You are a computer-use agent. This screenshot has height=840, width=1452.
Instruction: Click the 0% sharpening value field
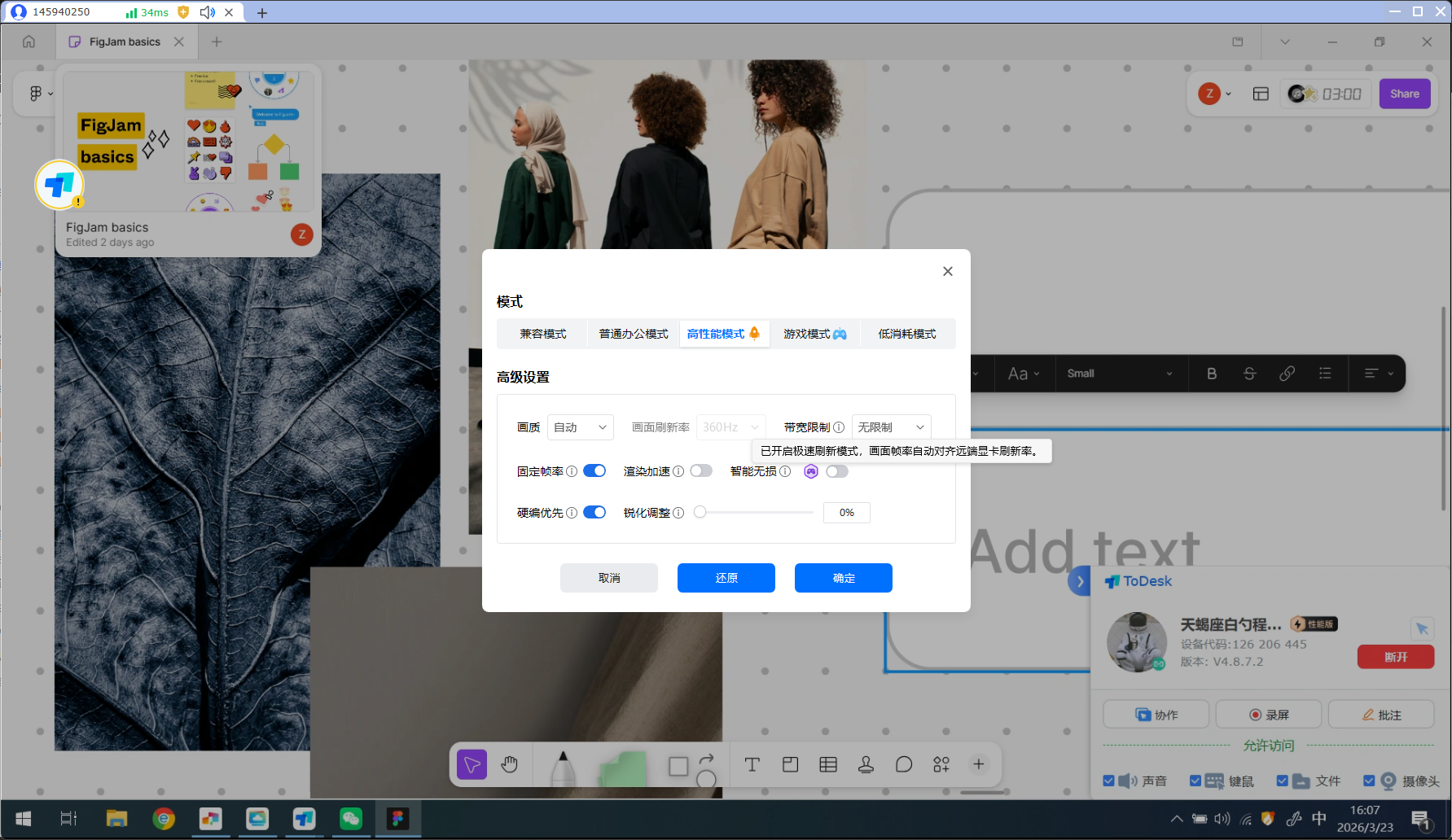coord(847,513)
